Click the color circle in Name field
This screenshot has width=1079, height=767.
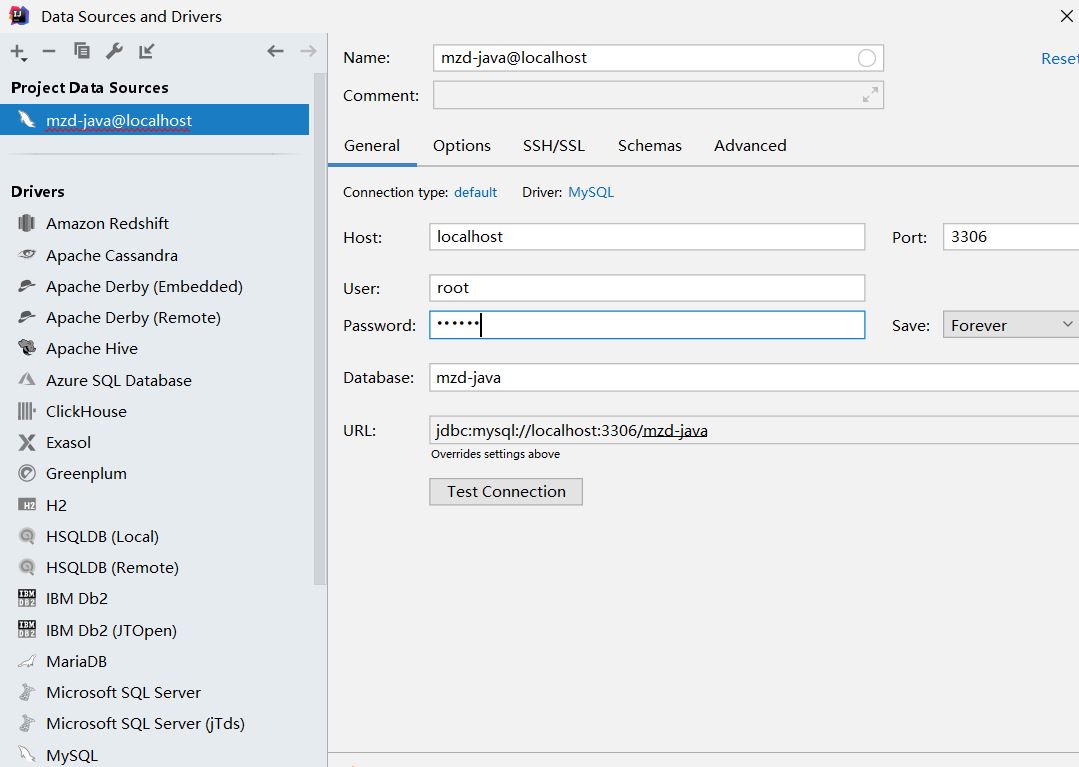click(x=866, y=58)
